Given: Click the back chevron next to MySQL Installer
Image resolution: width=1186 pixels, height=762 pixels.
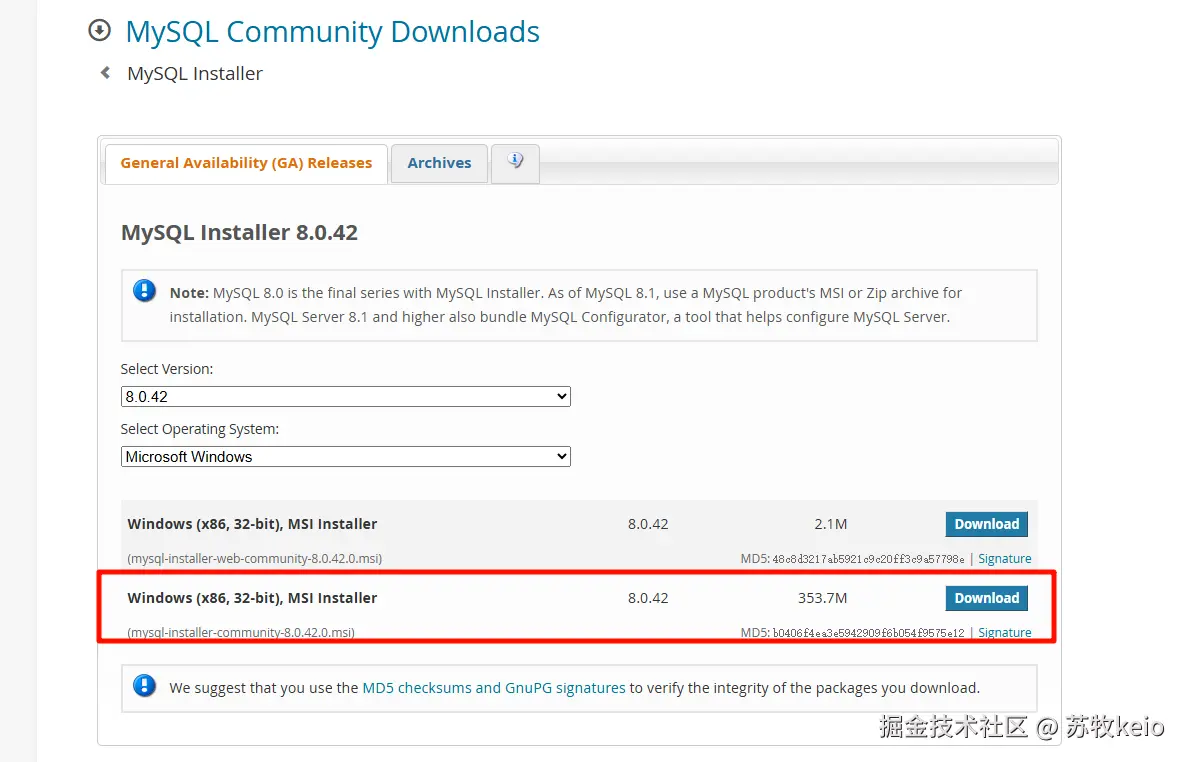Looking at the screenshot, I should click(105, 73).
